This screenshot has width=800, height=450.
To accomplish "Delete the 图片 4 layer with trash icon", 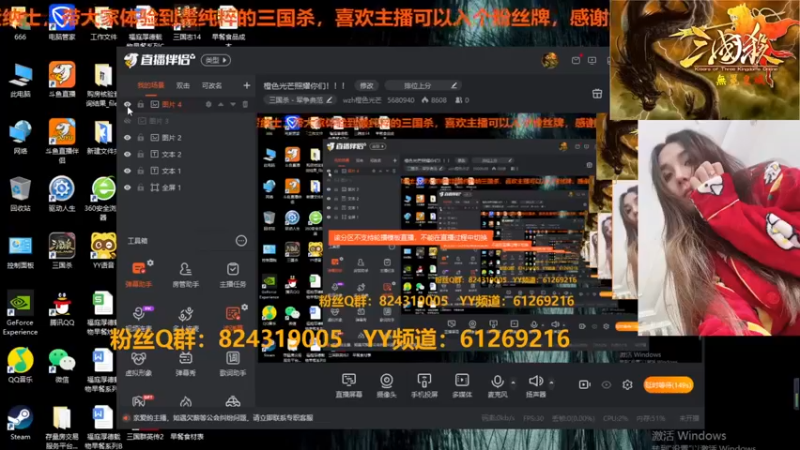I will pyautogui.click(x=245, y=104).
